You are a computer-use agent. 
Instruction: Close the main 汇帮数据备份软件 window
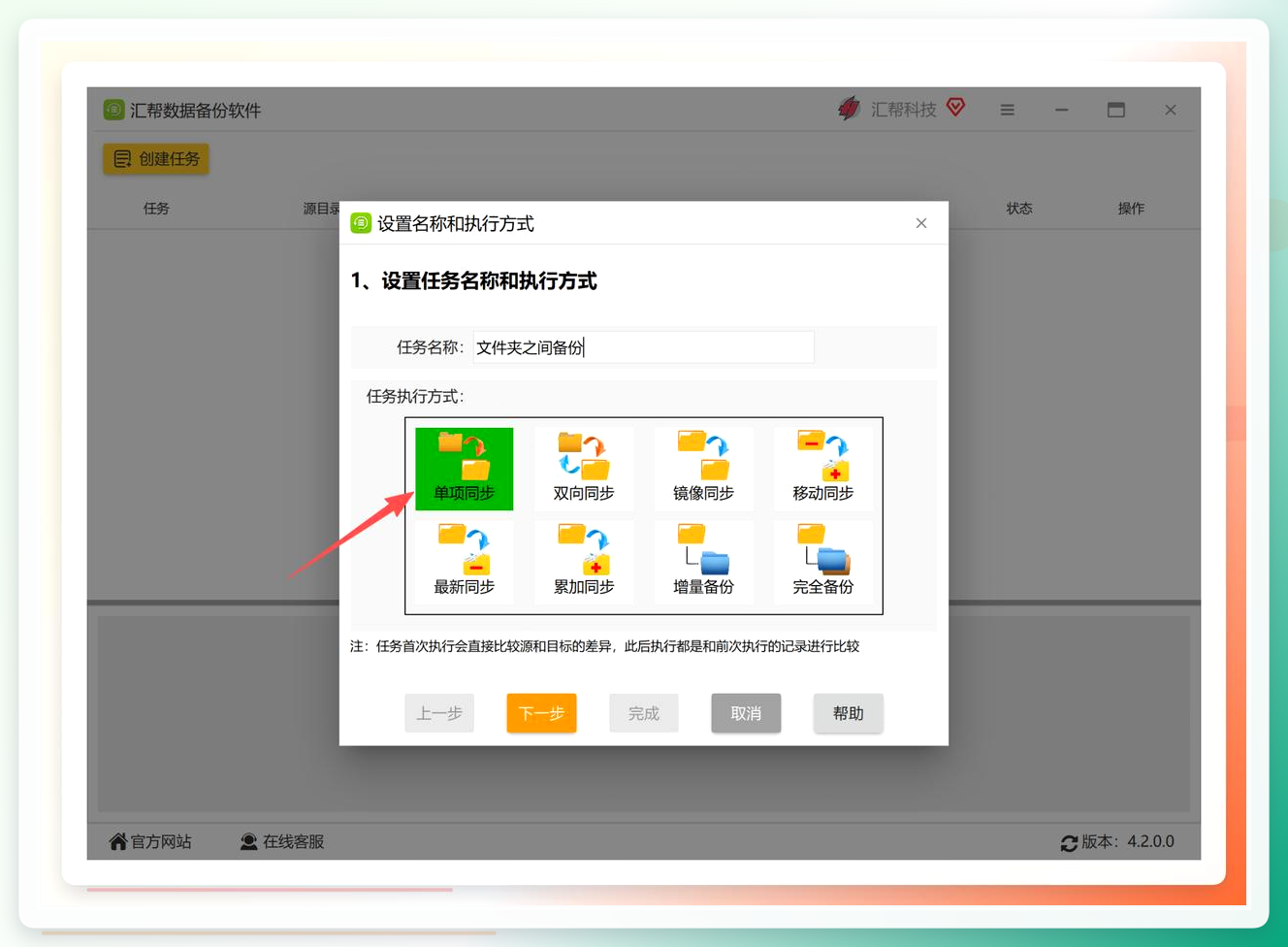click(x=1171, y=110)
